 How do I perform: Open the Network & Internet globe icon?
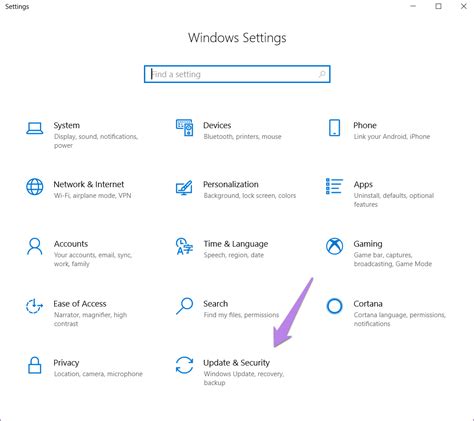click(35, 187)
